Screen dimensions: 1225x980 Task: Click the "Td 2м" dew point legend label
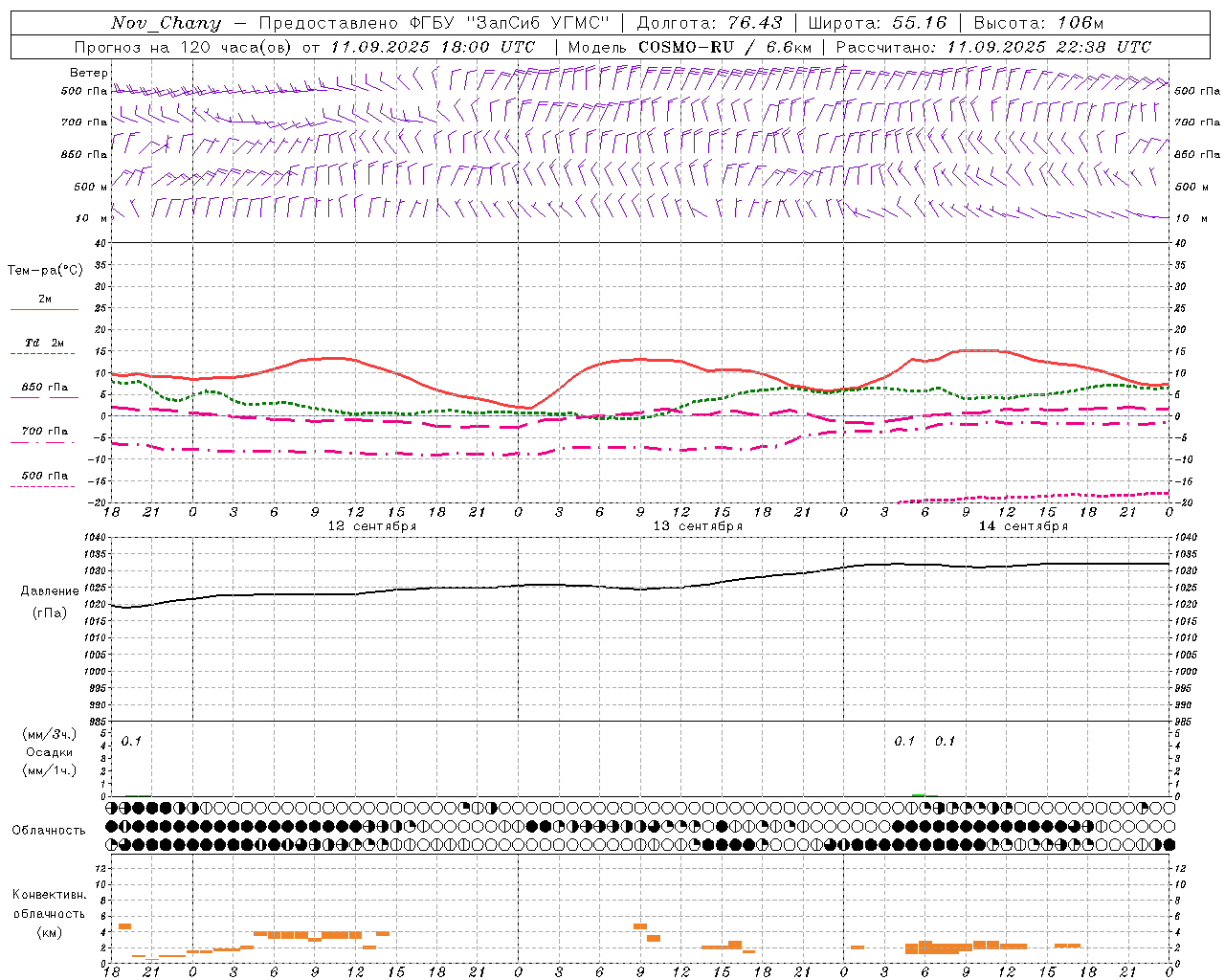44,343
